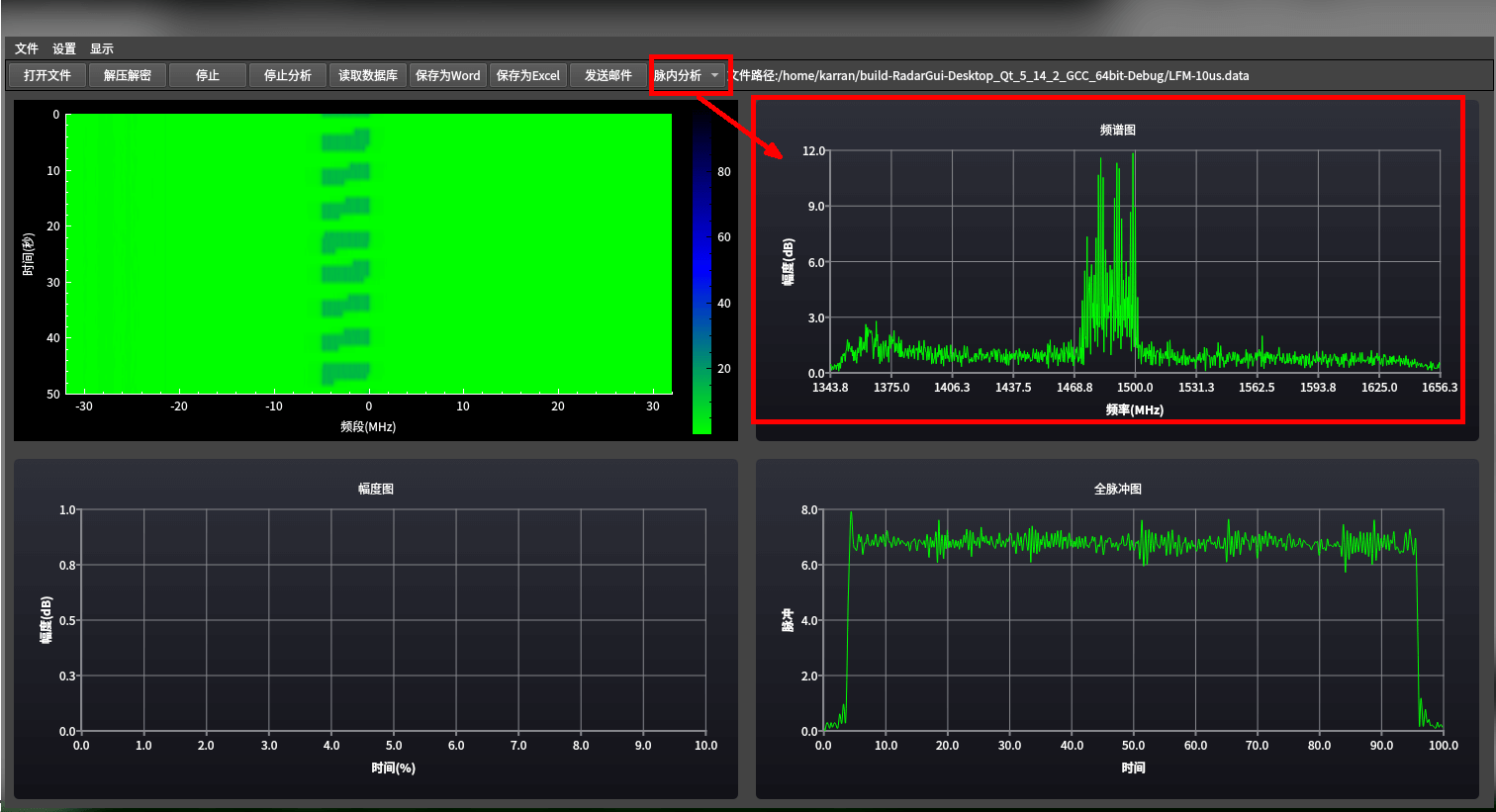Click the file path text in toolbar
This screenshot has height=812, width=1496.
(989, 75)
